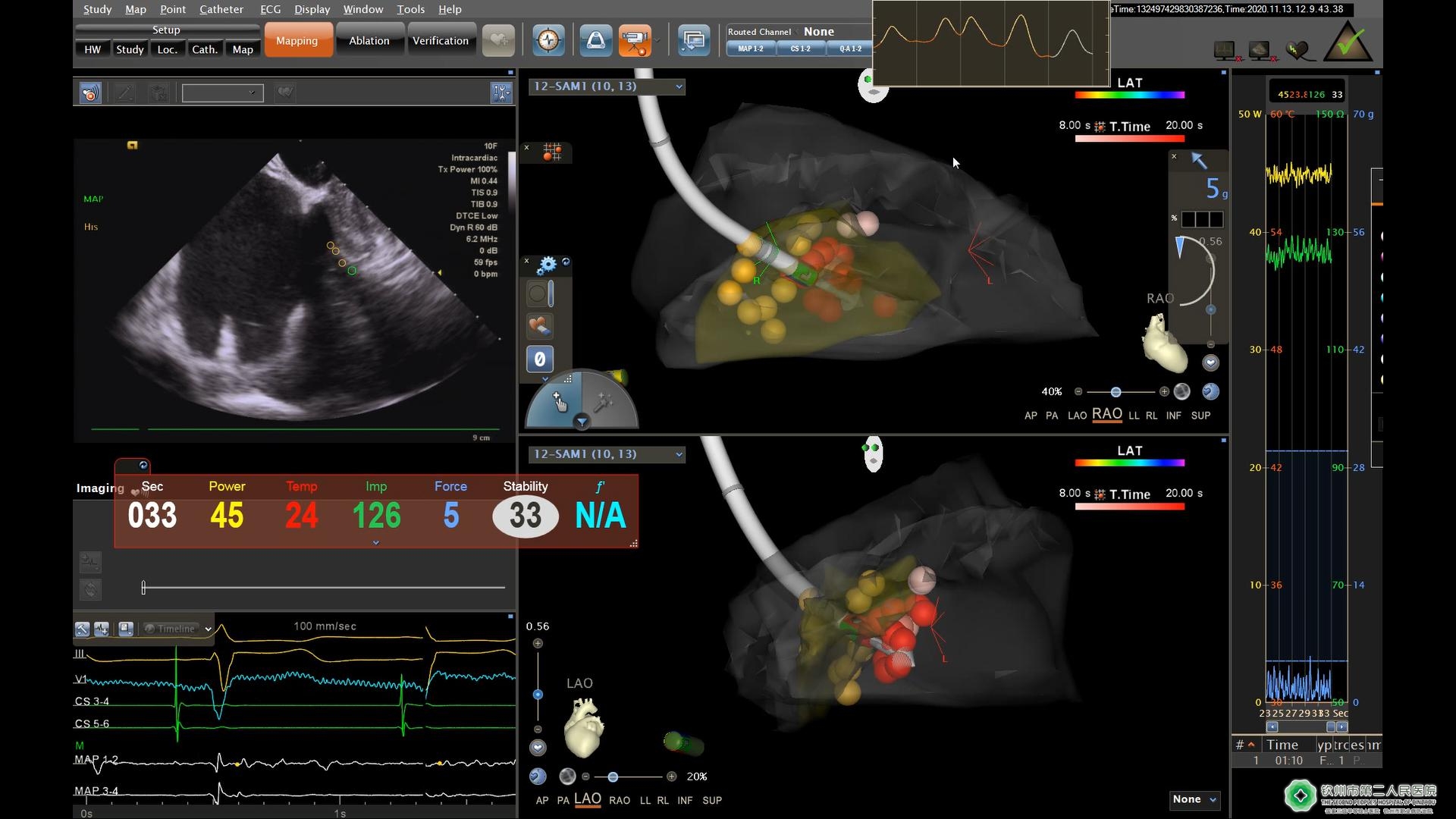This screenshot has width=1456, height=819.
Task: Click the ultrasound sound emitter icon
Action: pyautogui.click(x=90, y=93)
